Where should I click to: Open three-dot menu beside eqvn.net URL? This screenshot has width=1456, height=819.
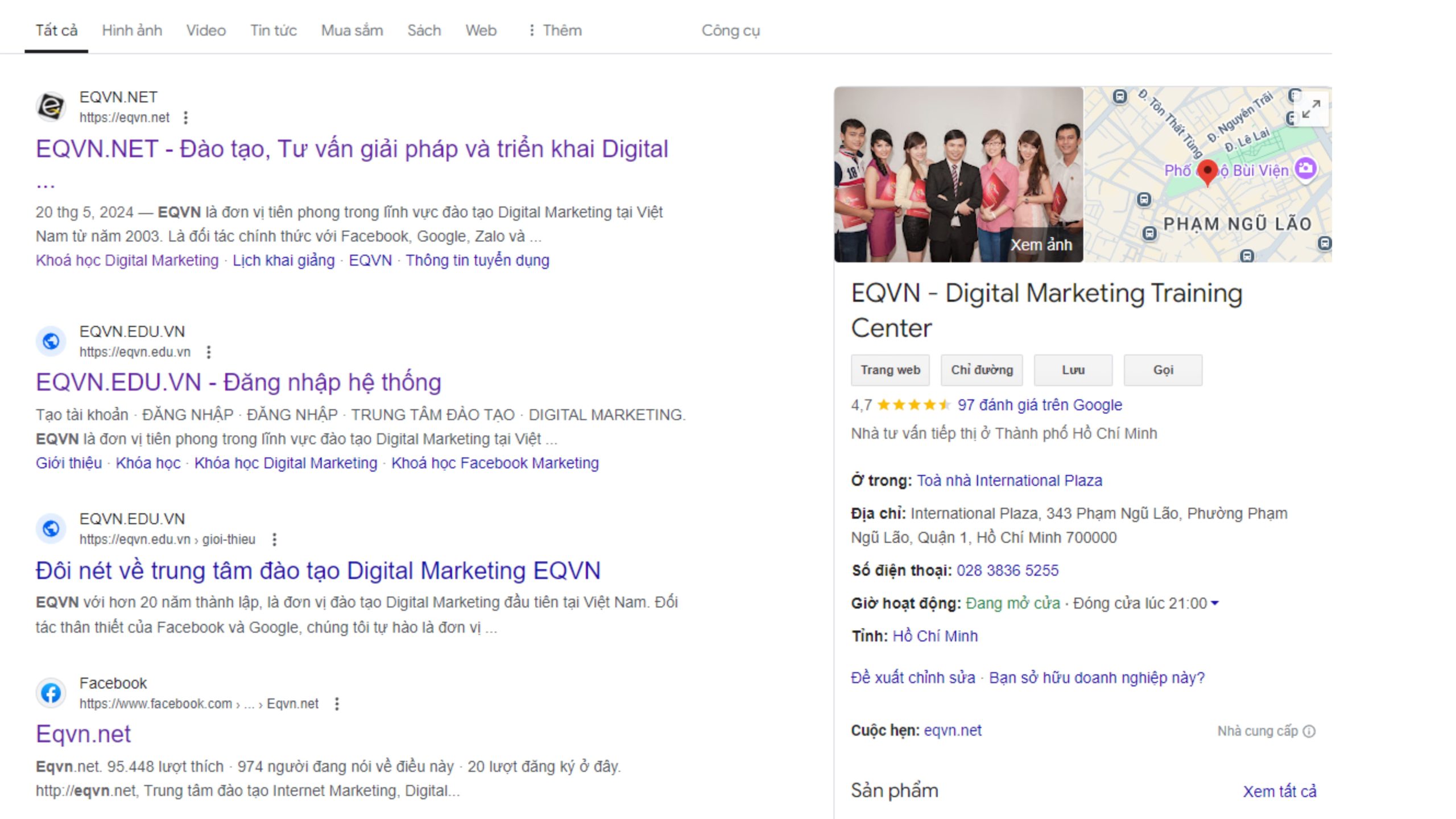tap(185, 118)
